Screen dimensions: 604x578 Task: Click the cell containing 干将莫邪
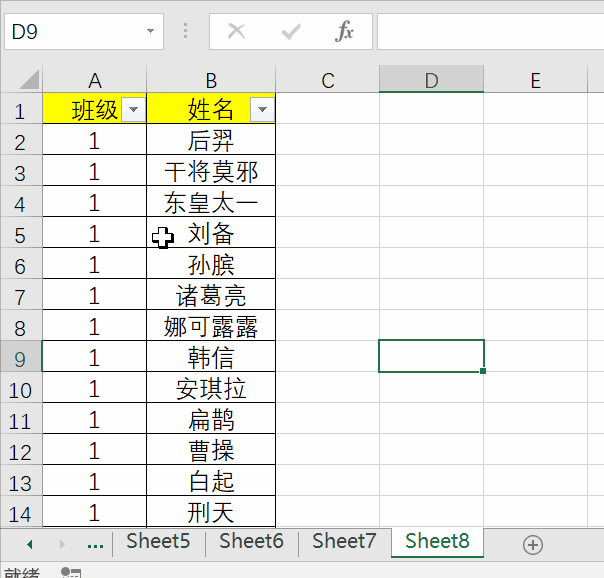[211, 171]
